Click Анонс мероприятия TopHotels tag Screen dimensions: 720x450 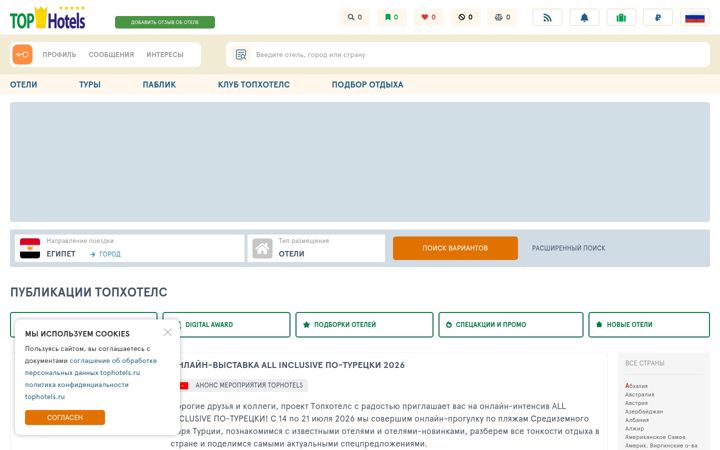(x=249, y=385)
